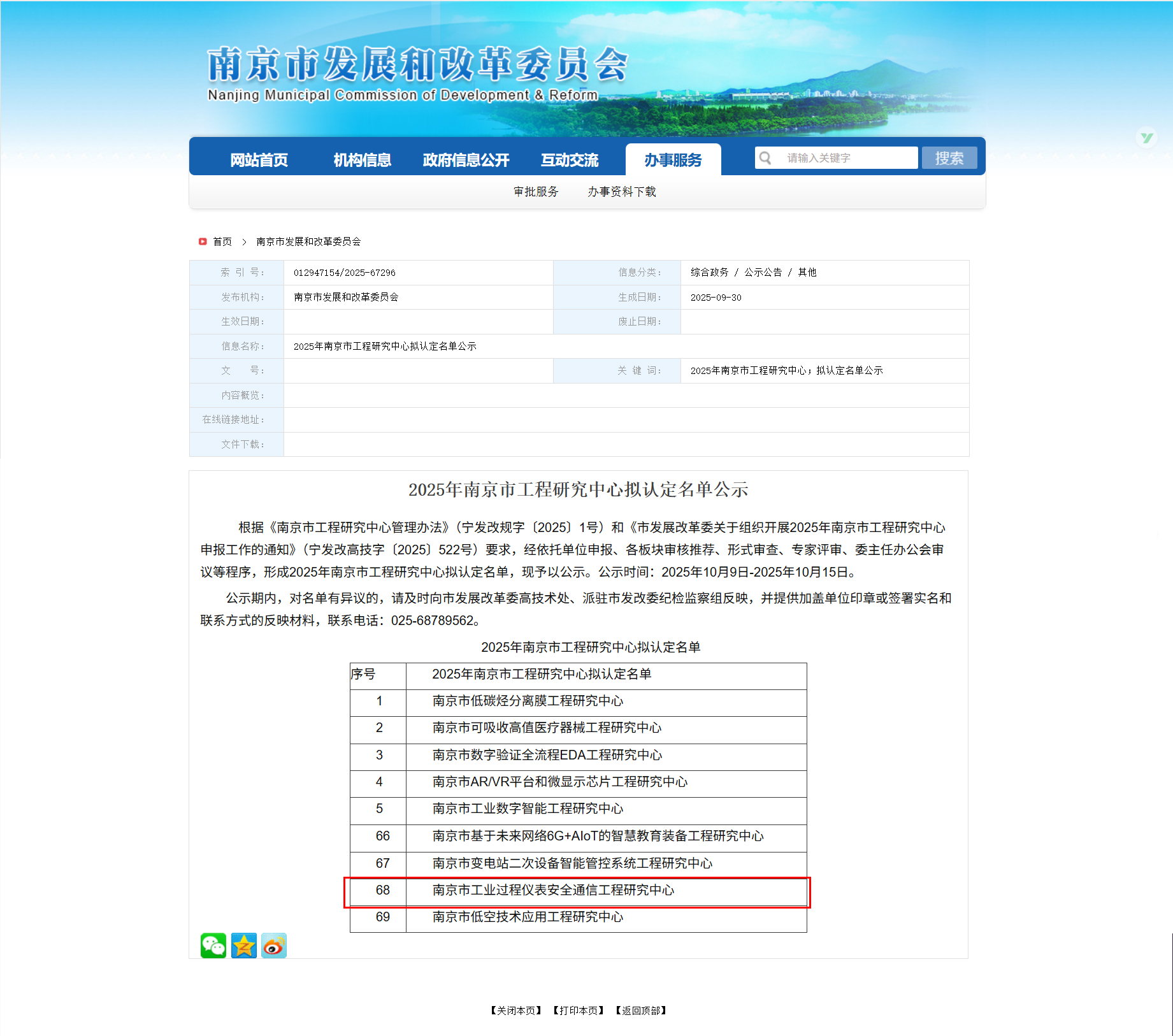Click 返回顶部 to return to top
The height and width of the screenshot is (1036, 1173).
click(x=641, y=1011)
